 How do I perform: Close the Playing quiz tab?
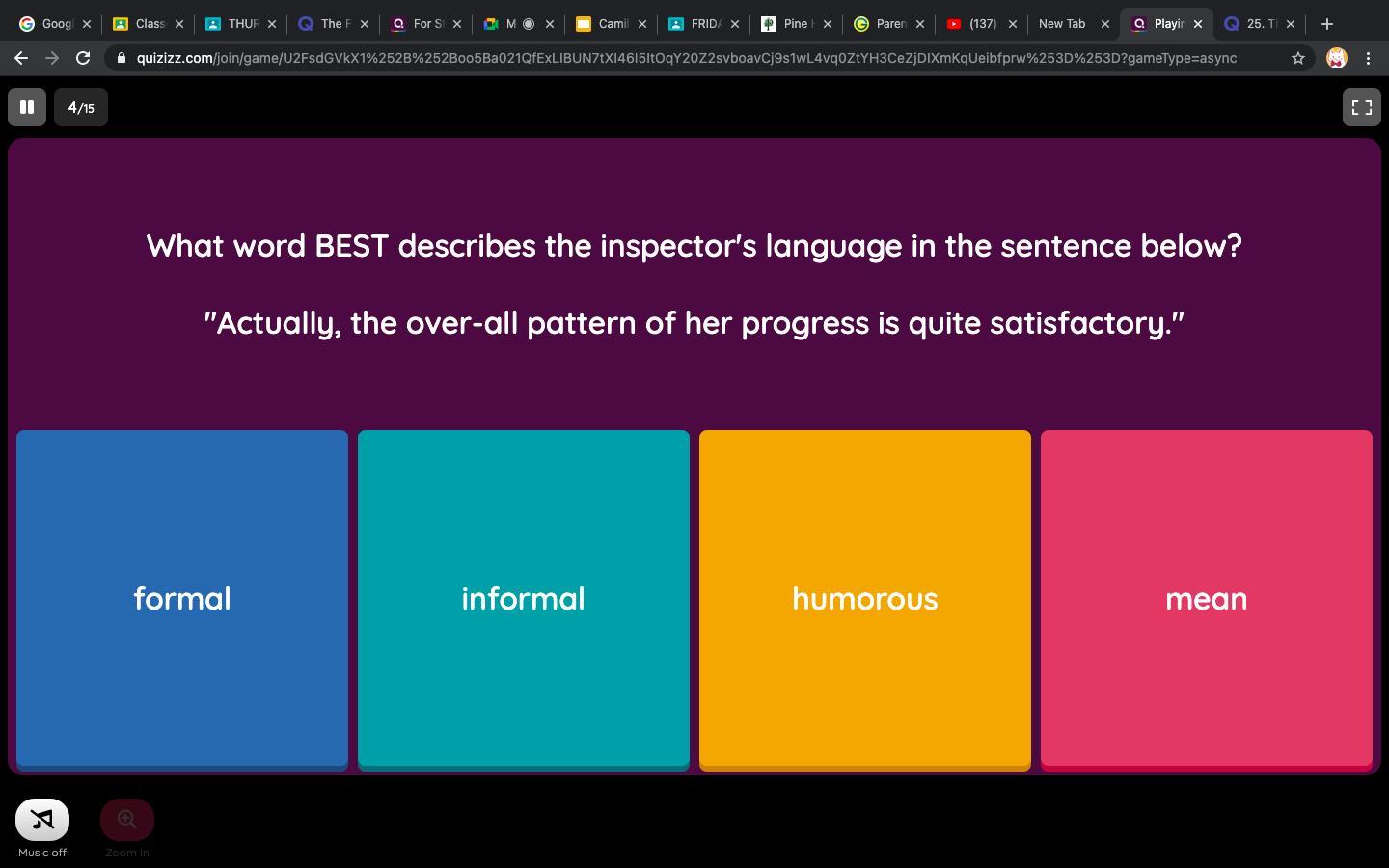[1198, 24]
